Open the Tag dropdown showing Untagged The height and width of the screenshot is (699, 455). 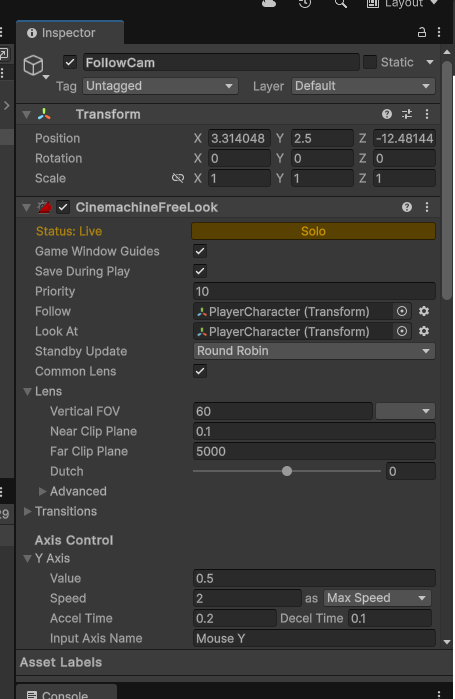click(160, 86)
